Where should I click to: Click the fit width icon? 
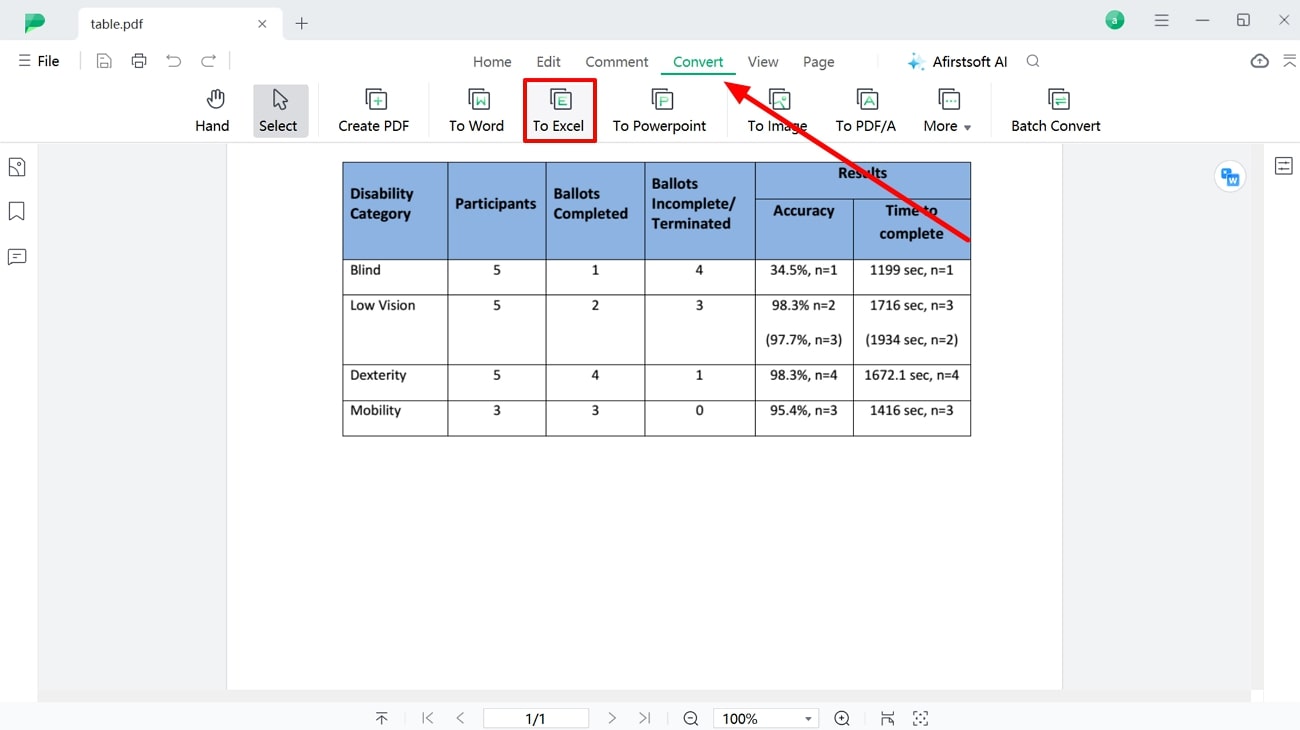pyautogui.click(x=887, y=718)
